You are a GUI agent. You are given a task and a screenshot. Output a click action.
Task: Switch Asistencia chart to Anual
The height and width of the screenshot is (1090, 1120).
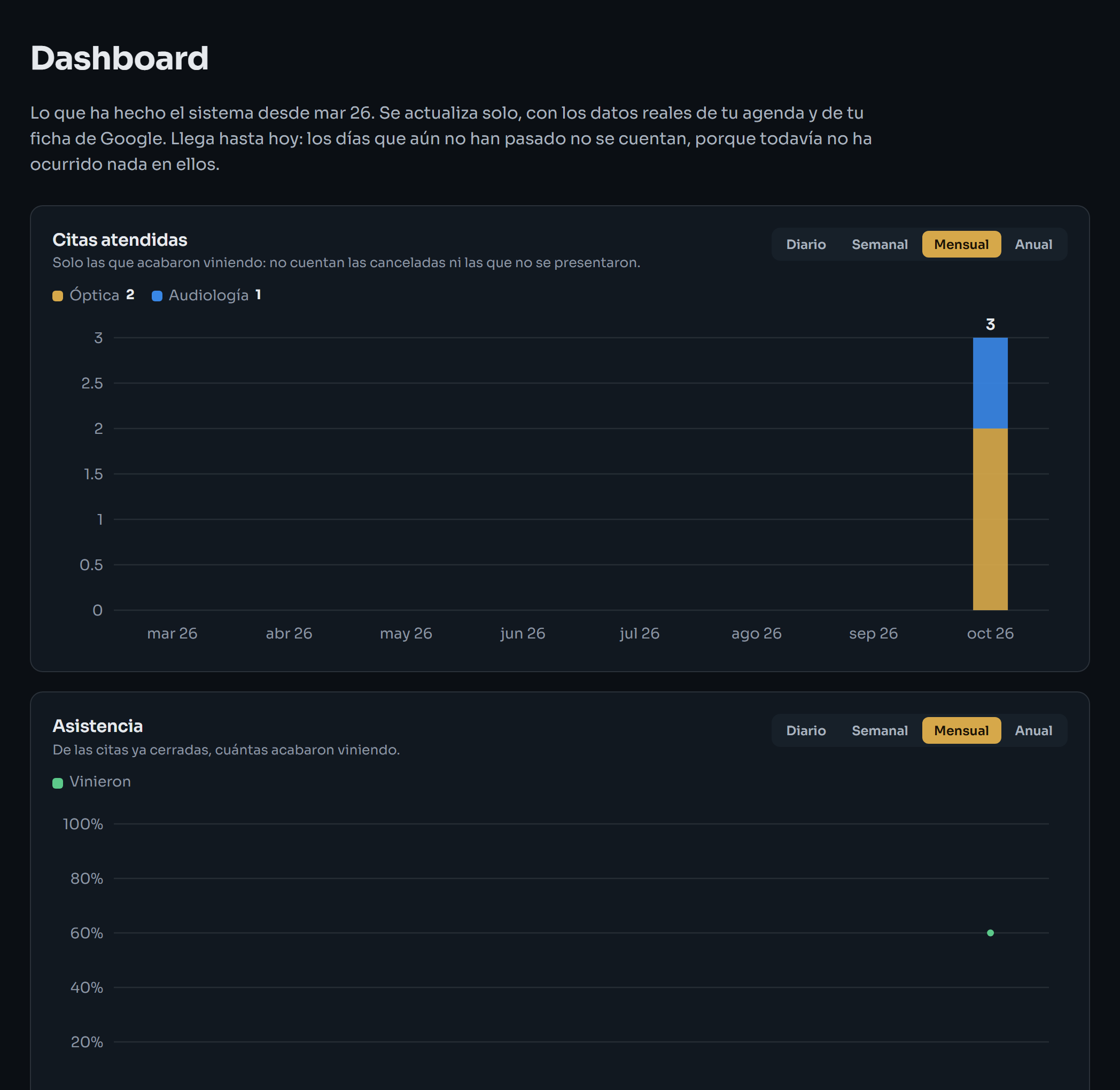pyautogui.click(x=1033, y=730)
